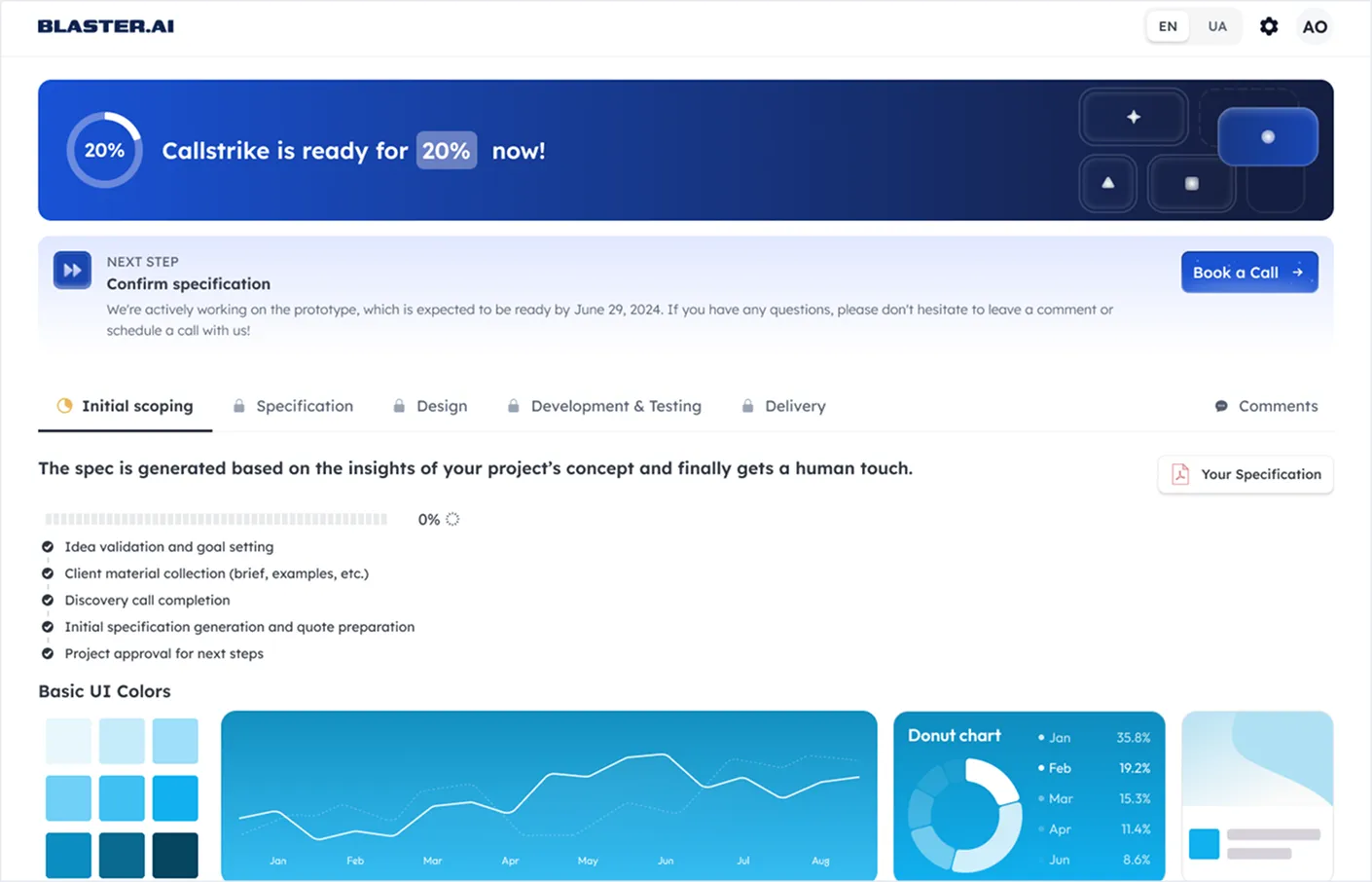
Task: Open Your Specification PDF button
Action: coord(1246,474)
